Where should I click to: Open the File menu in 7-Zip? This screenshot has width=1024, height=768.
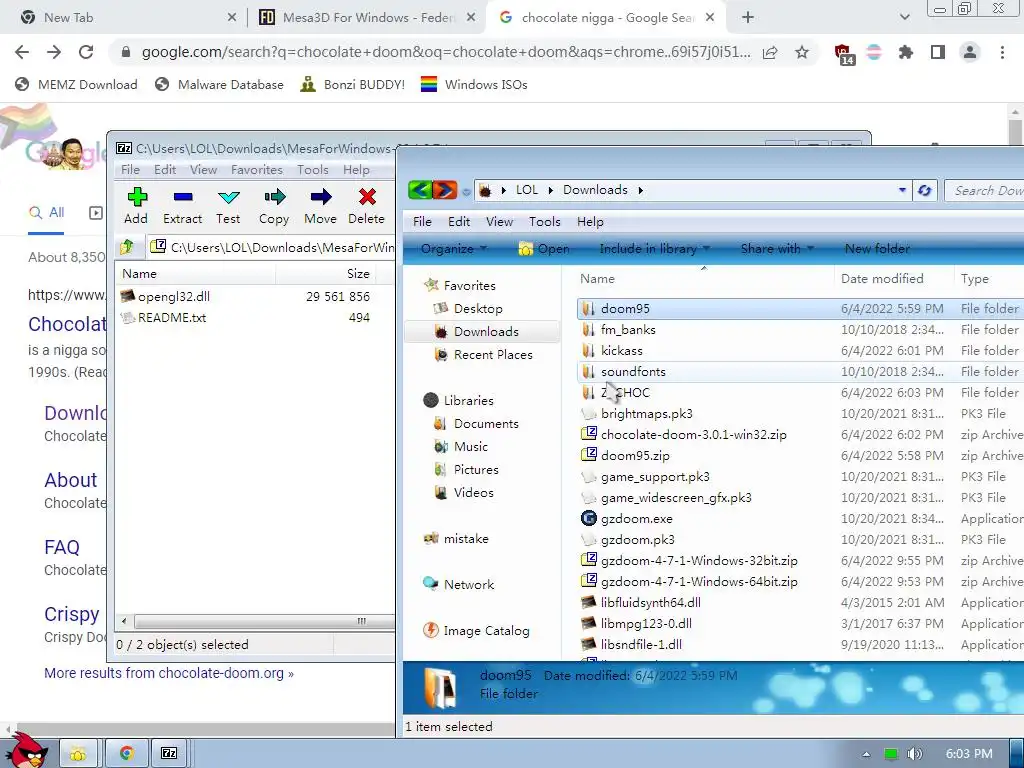130,170
